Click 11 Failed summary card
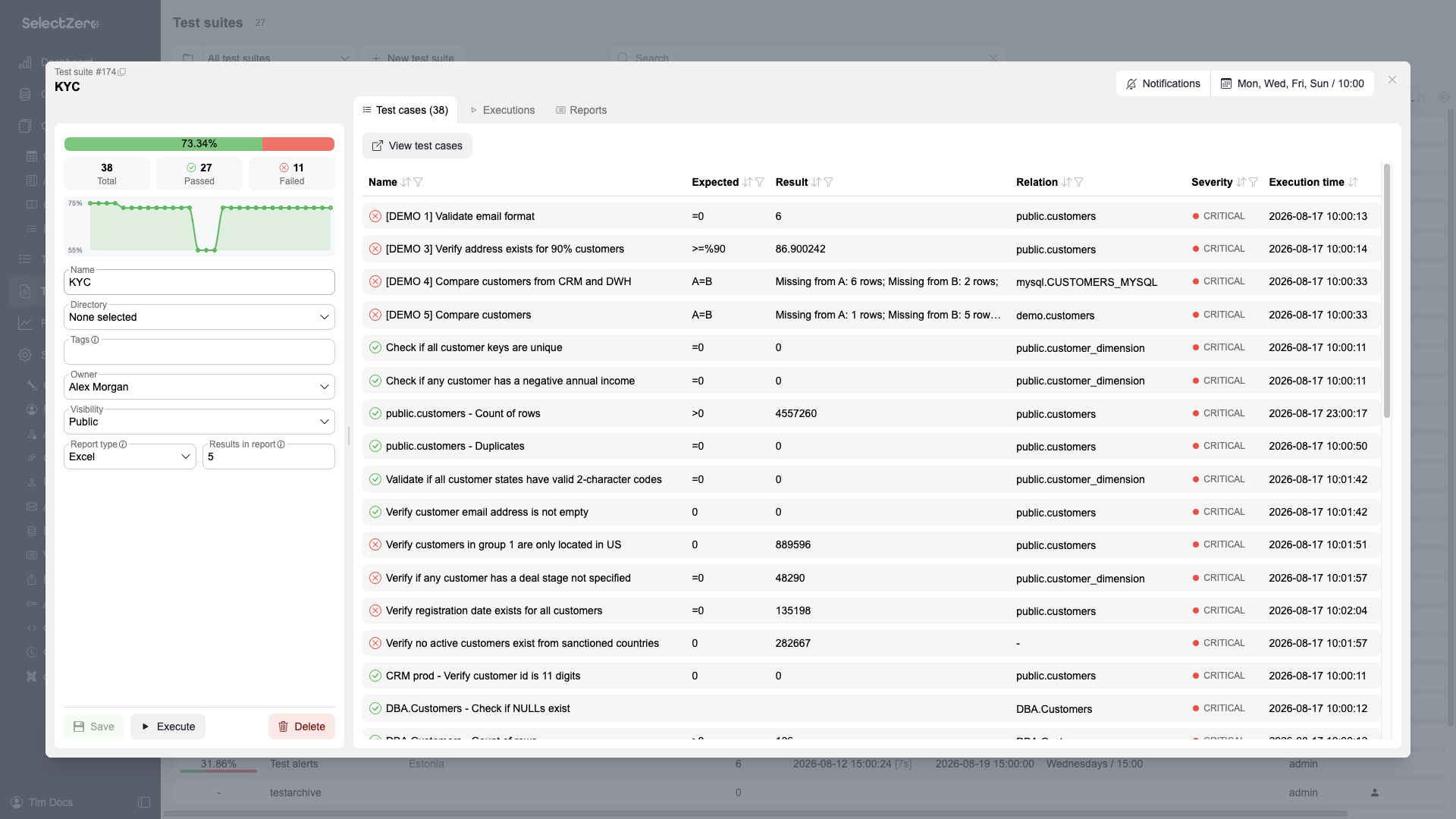This screenshot has height=819, width=1456. pos(292,174)
